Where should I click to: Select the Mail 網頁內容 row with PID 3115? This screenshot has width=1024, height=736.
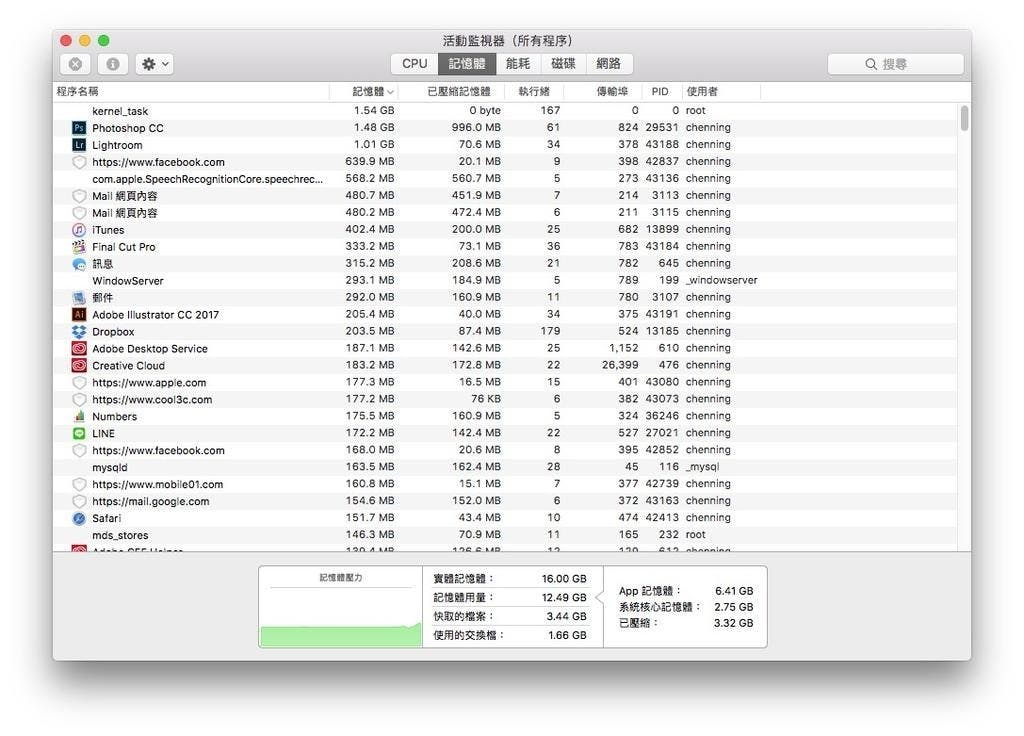coord(505,213)
